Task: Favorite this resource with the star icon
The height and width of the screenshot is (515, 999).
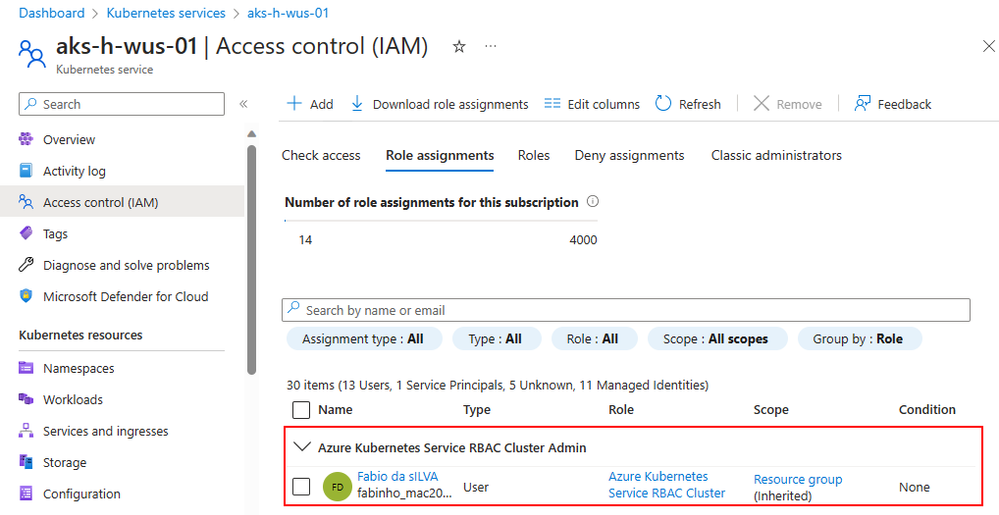Action: (459, 47)
